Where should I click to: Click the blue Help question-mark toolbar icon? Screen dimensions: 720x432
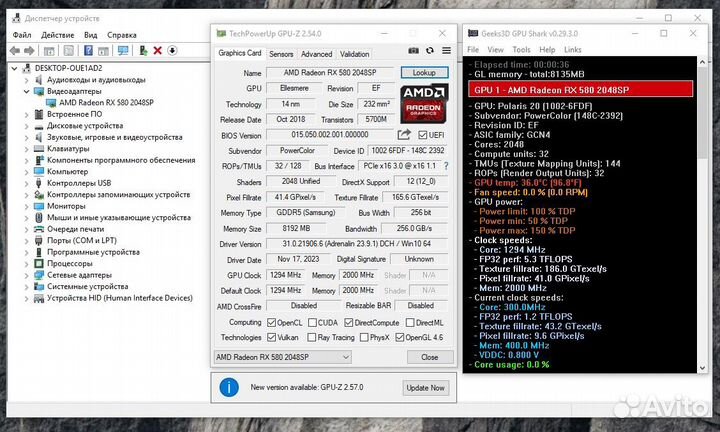[89, 50]
